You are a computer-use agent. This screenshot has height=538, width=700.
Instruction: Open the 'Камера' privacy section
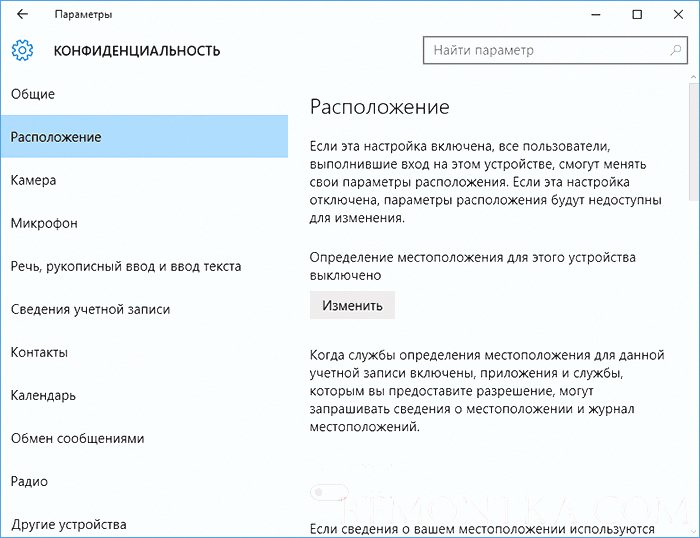point(144,180)
